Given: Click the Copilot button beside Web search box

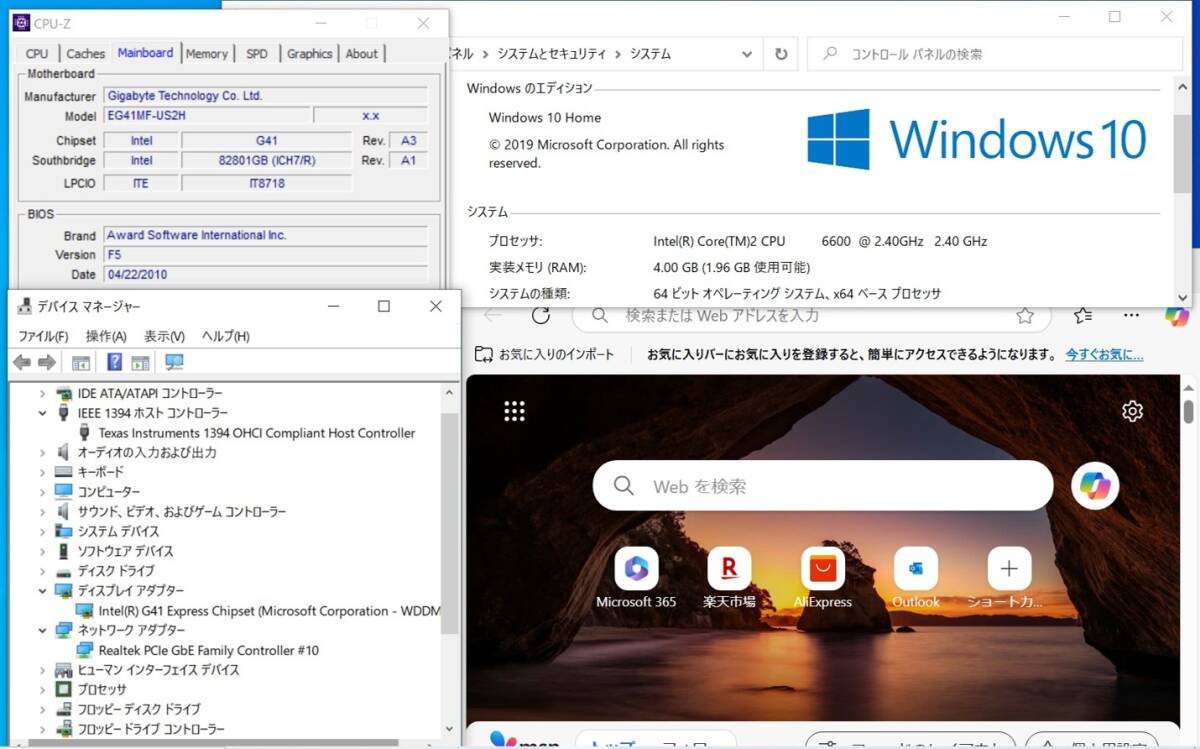Looking at the screenshot, I should (1095, 486).
